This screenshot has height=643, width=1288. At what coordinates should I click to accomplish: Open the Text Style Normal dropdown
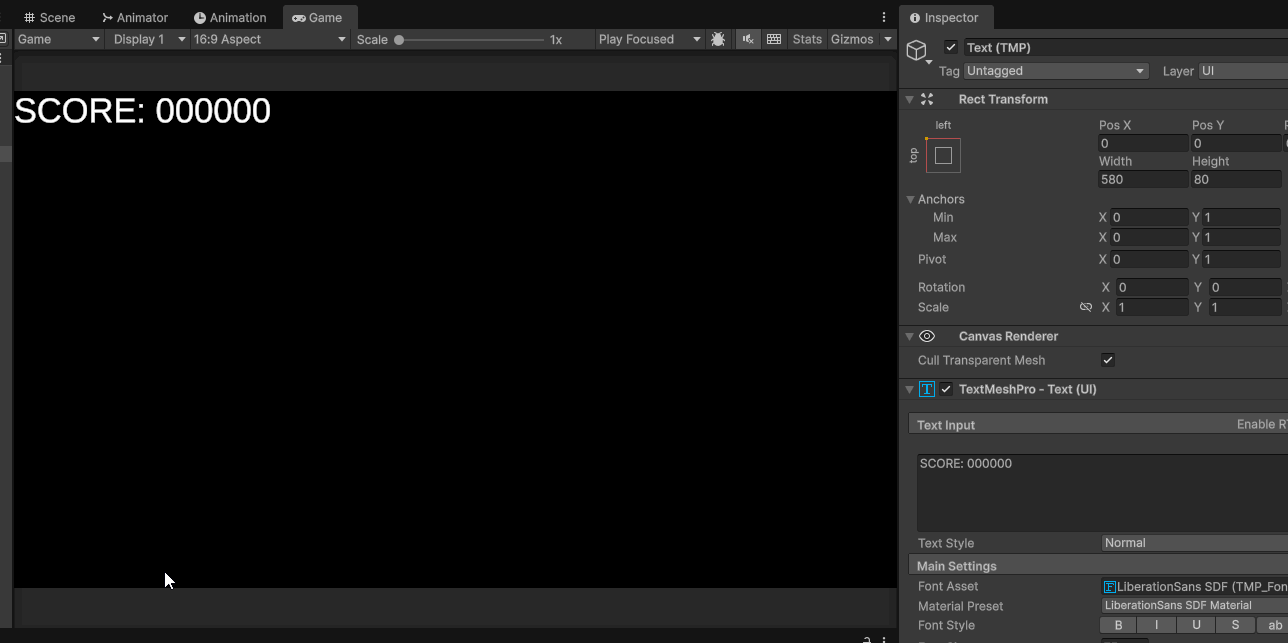point(1194,543)
